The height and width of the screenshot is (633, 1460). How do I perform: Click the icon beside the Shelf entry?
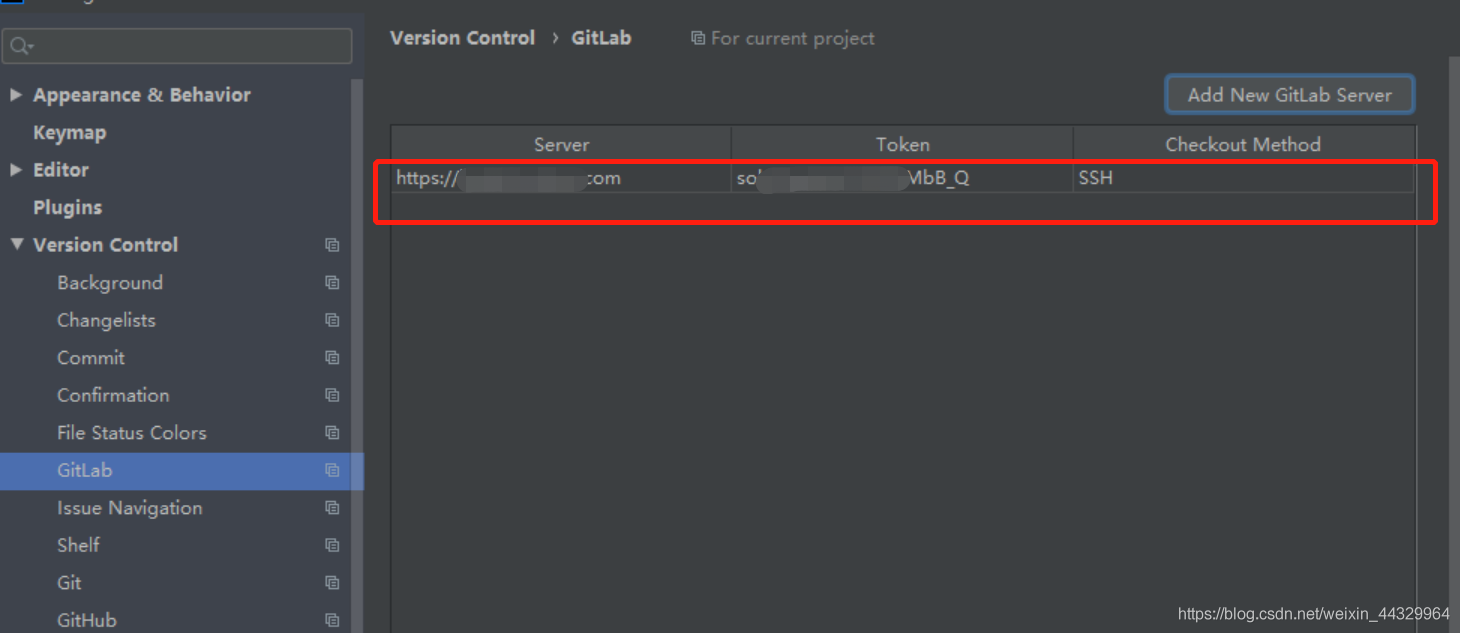332,545
